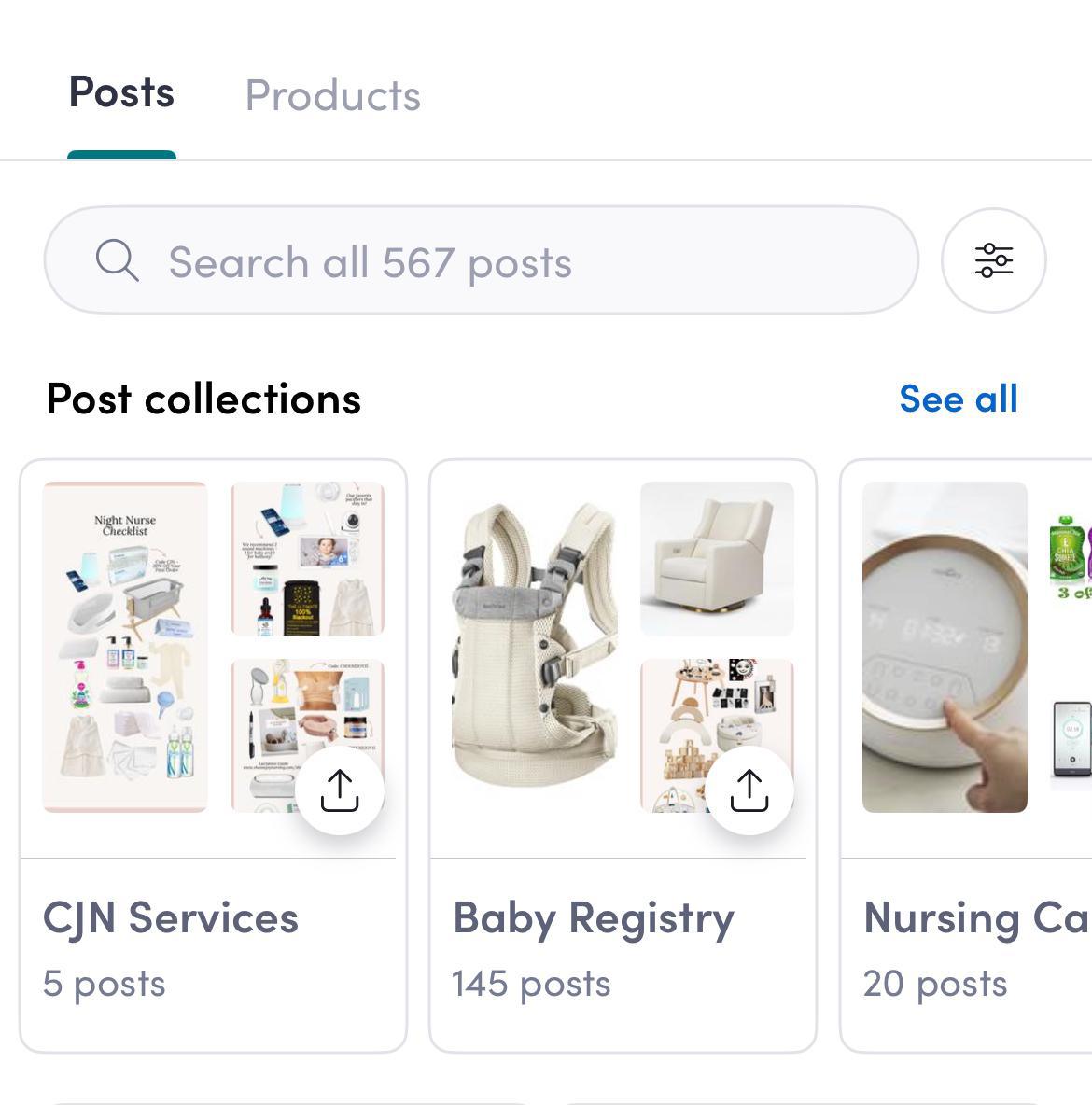Open the sound machine photo
1092x1105 pixels.
[944, 647]
